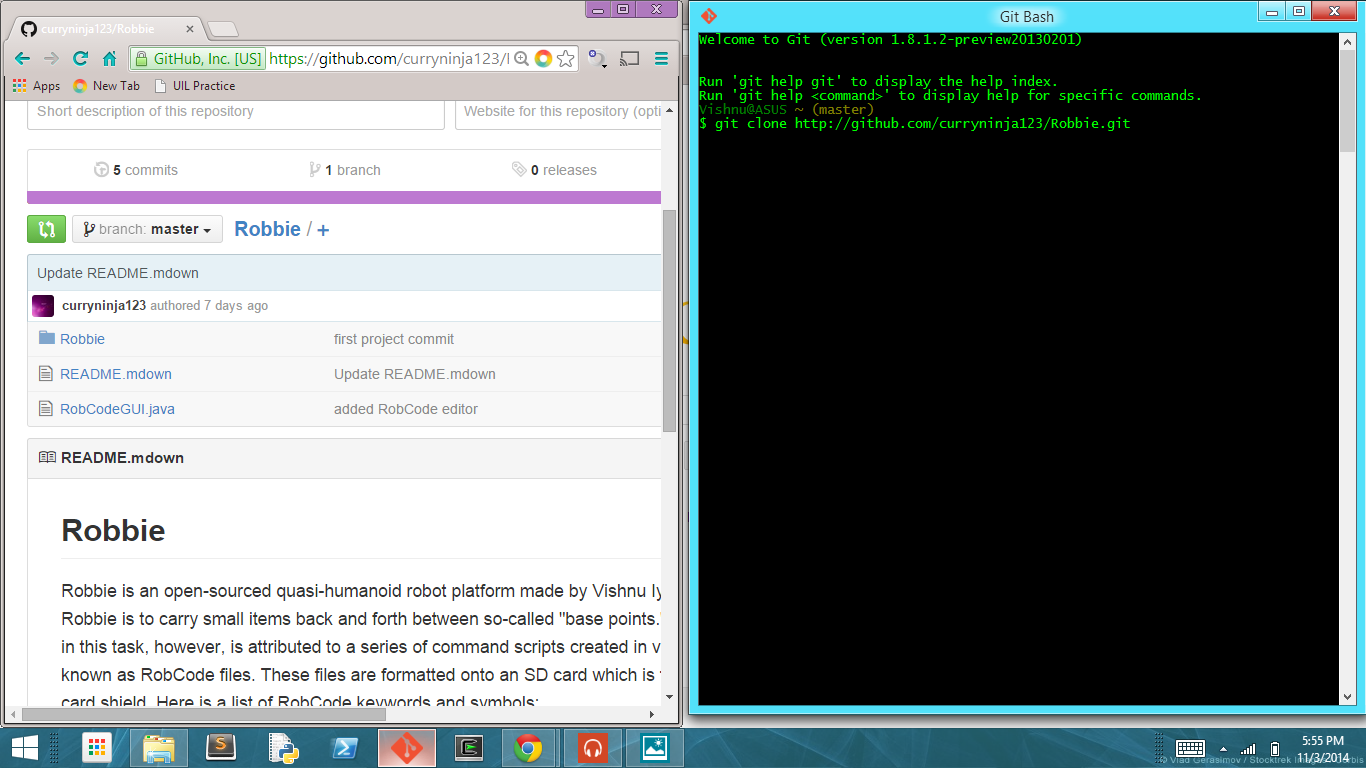Click the README.mdown book icon header
The width and height of the screenshot is (1366, 768).
point(47,457)
